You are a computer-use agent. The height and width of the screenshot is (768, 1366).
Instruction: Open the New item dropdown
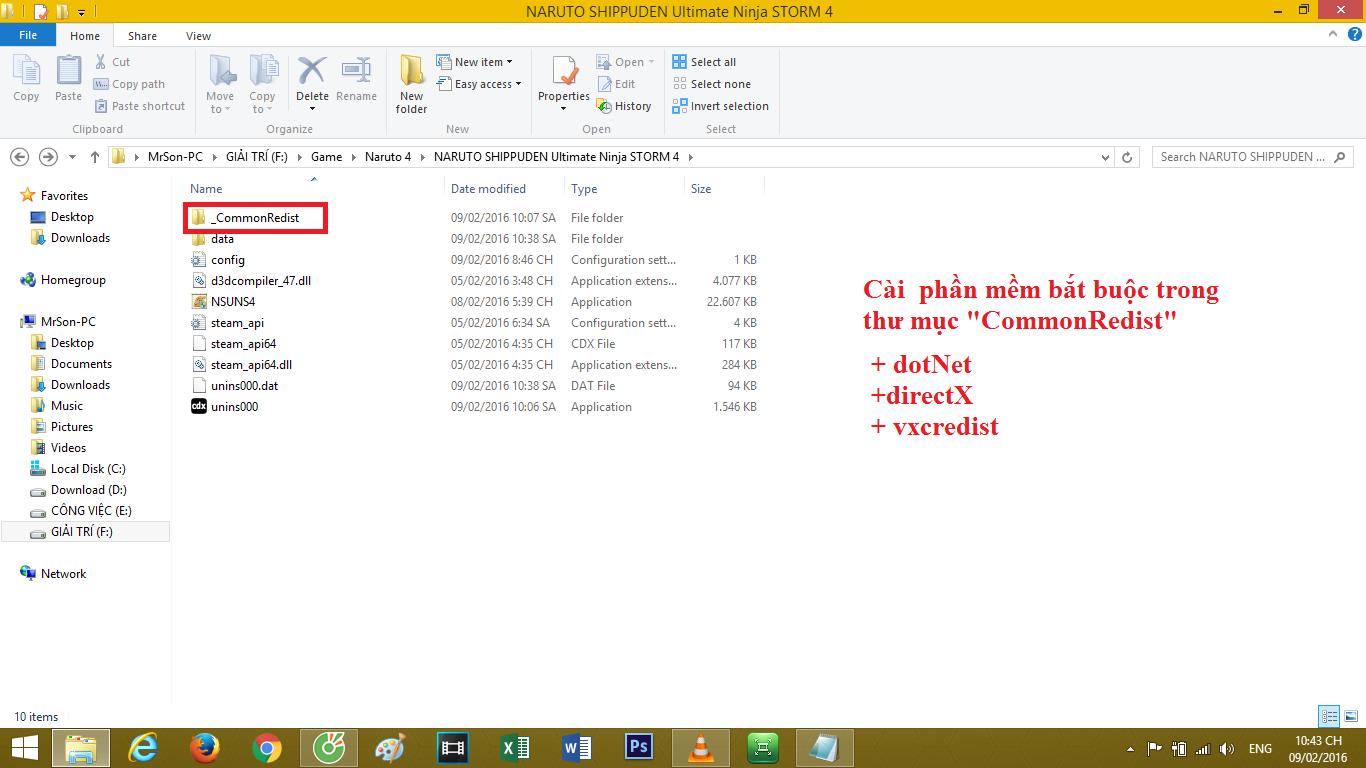point(475,62)
